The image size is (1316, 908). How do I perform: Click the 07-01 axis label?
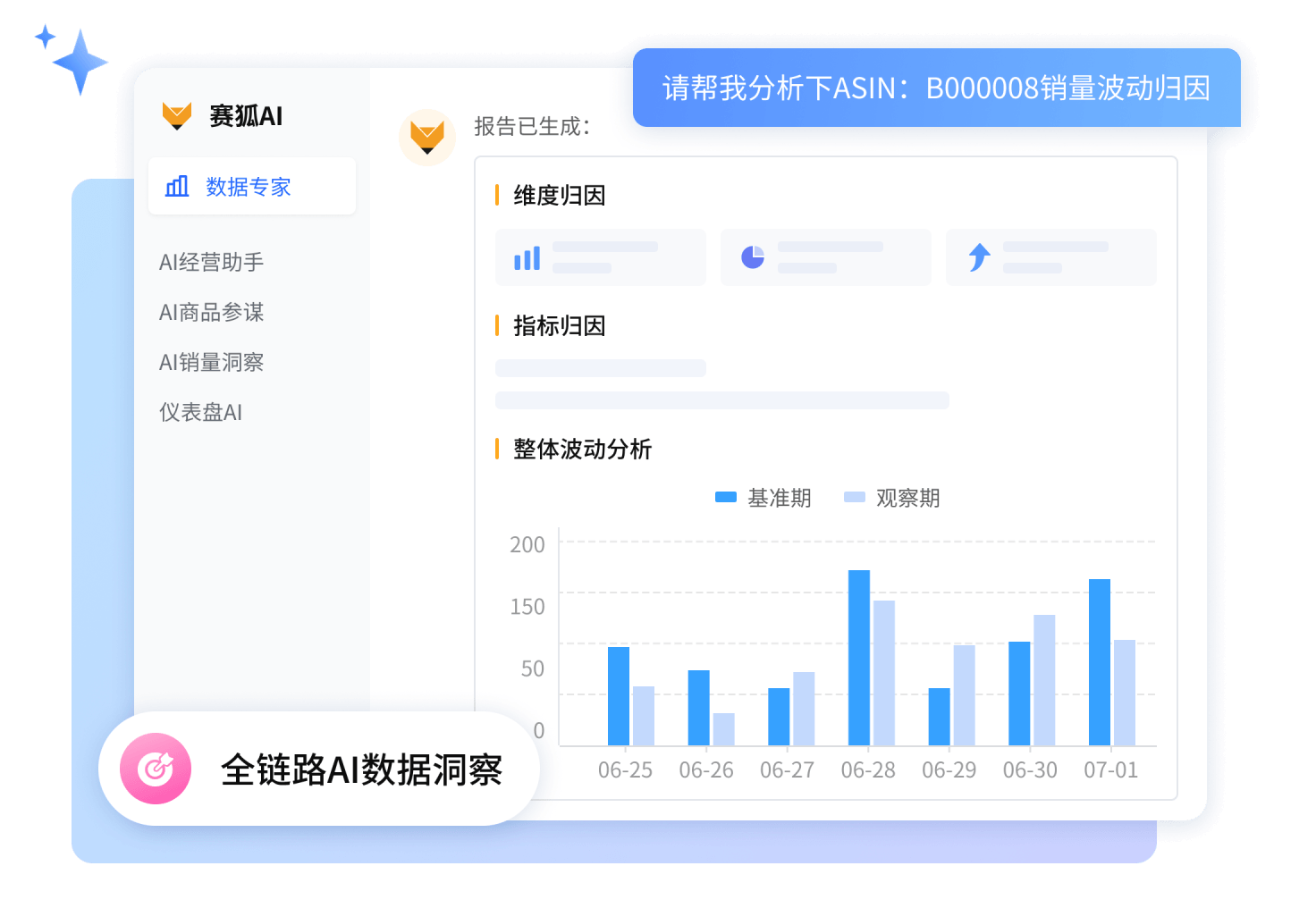(x=1111, y=769)
